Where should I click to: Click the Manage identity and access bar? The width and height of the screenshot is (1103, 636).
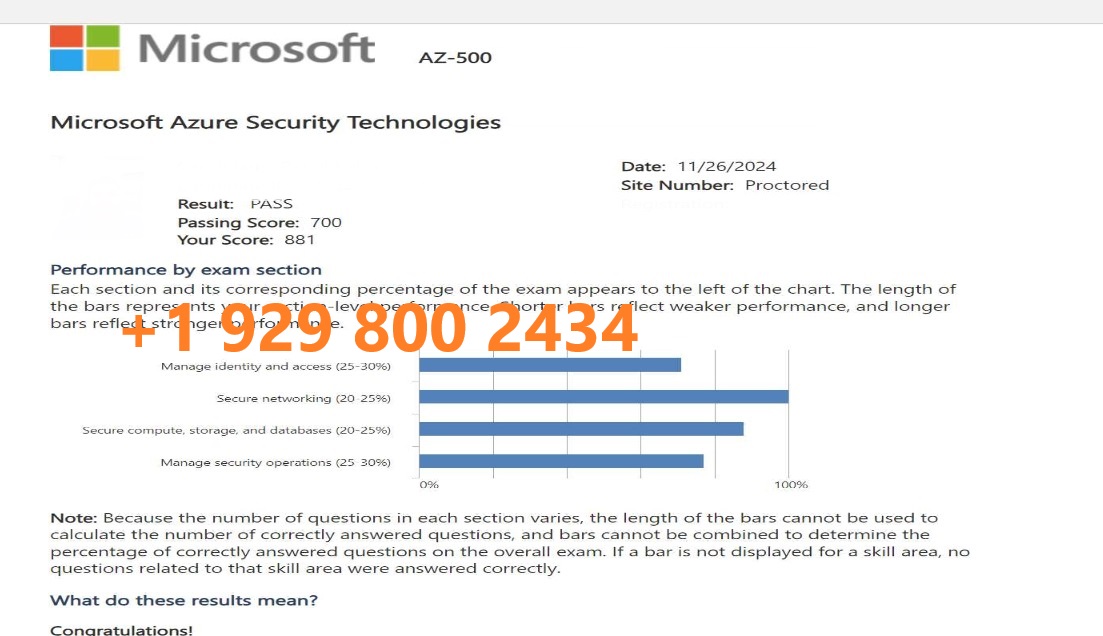point(550,364)
